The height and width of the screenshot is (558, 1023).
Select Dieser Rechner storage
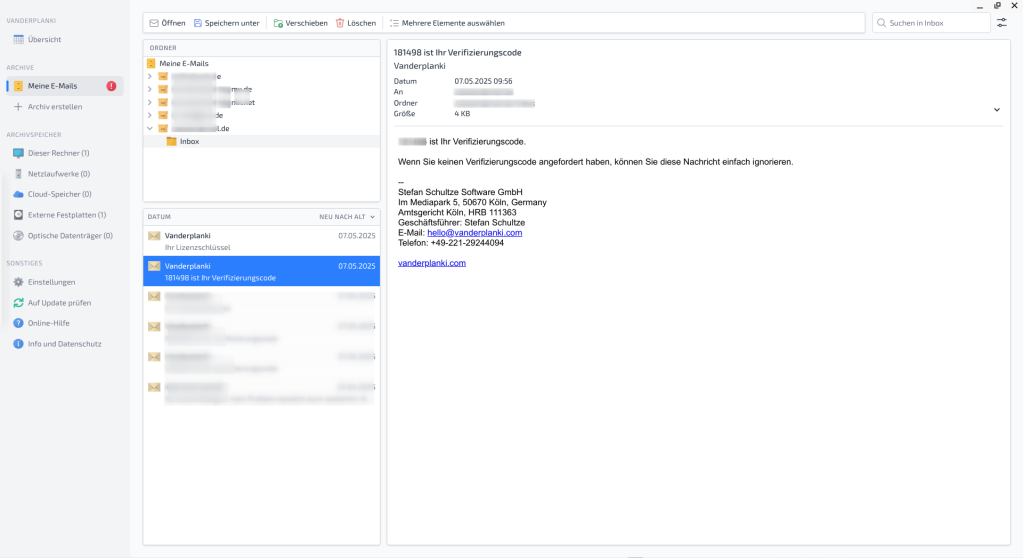pos(58,153)
